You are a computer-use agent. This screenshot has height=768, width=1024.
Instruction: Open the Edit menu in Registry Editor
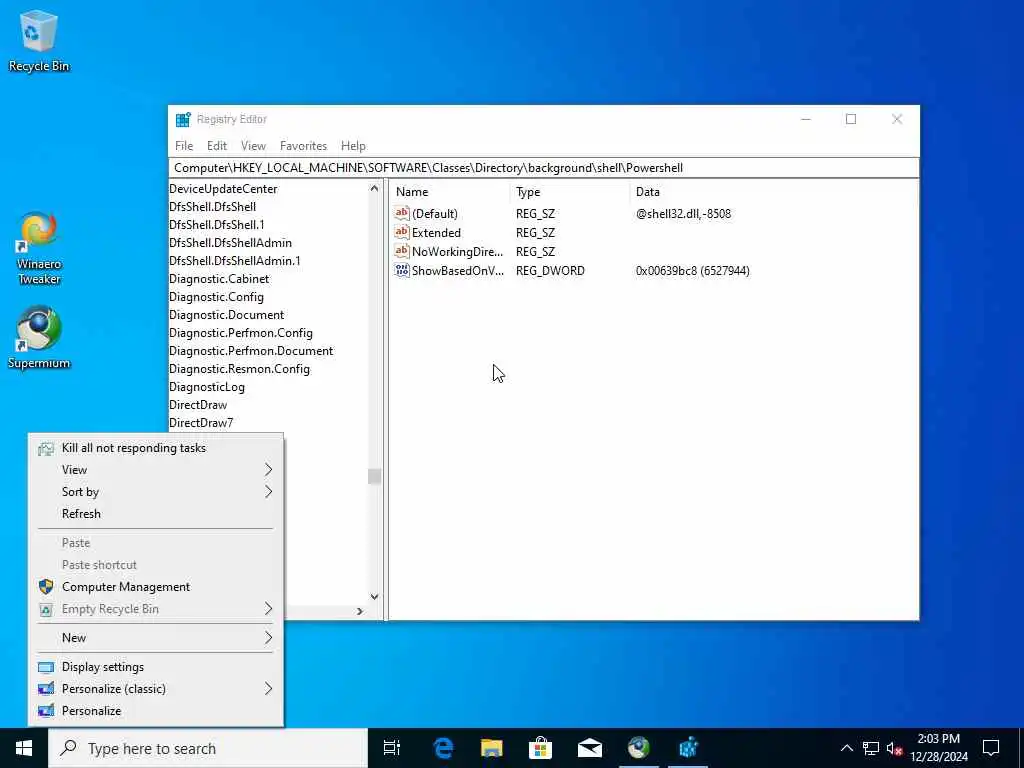click(x=217, y=146)
